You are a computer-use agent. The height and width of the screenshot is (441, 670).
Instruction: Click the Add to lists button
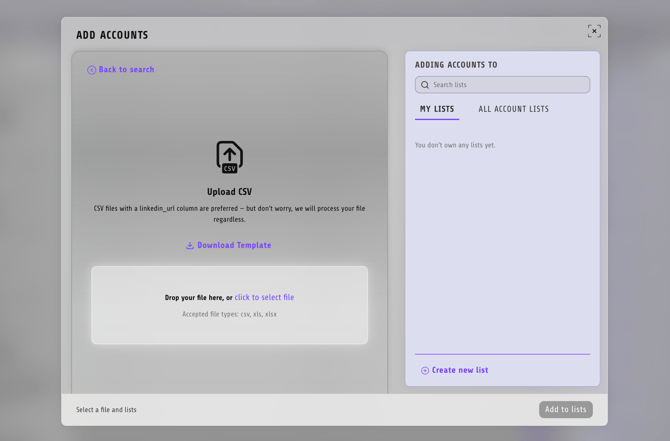[566, 409]
